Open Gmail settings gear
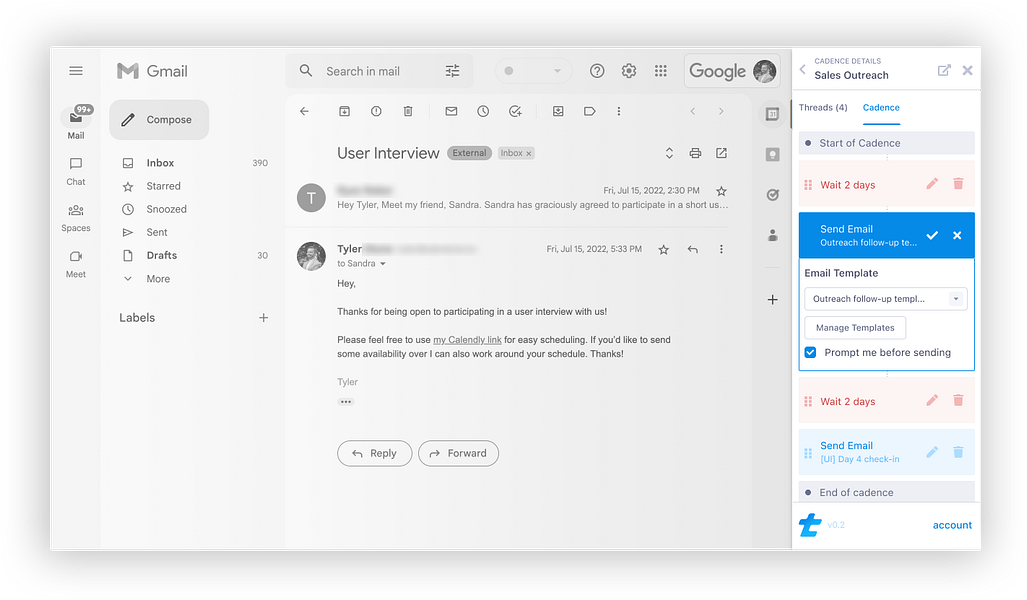 click(629, 71)
